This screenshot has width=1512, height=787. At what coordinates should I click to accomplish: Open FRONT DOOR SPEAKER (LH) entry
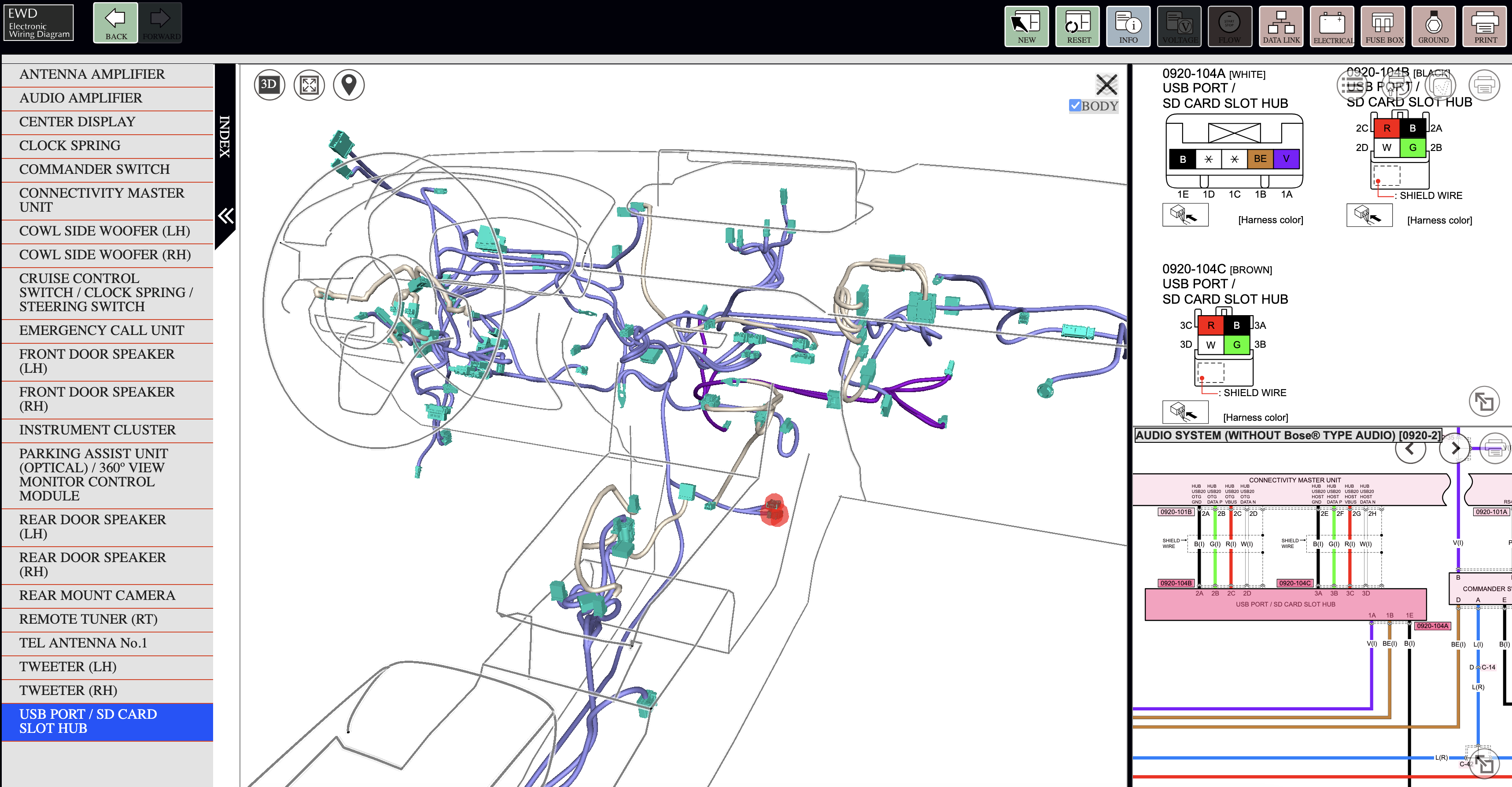pos(107,361)
